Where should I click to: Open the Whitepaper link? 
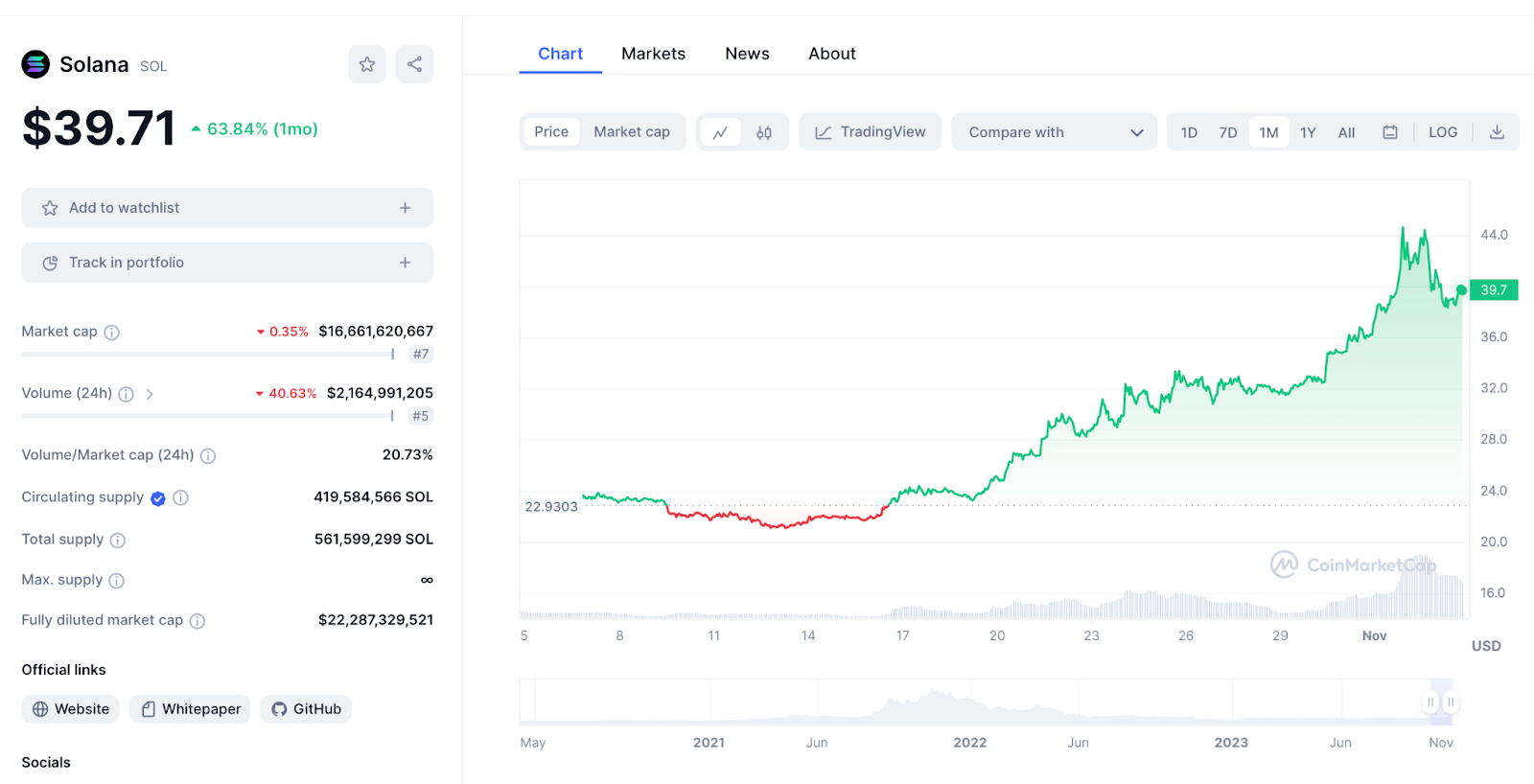click(x=190, y=709)
